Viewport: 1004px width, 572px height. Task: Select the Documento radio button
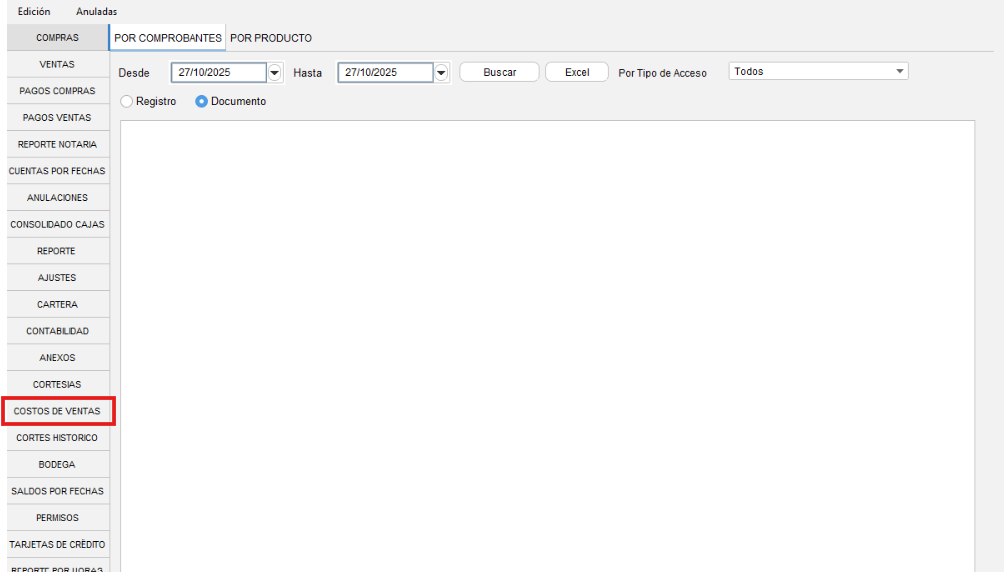pyautogui.click(x=201, y=102)
